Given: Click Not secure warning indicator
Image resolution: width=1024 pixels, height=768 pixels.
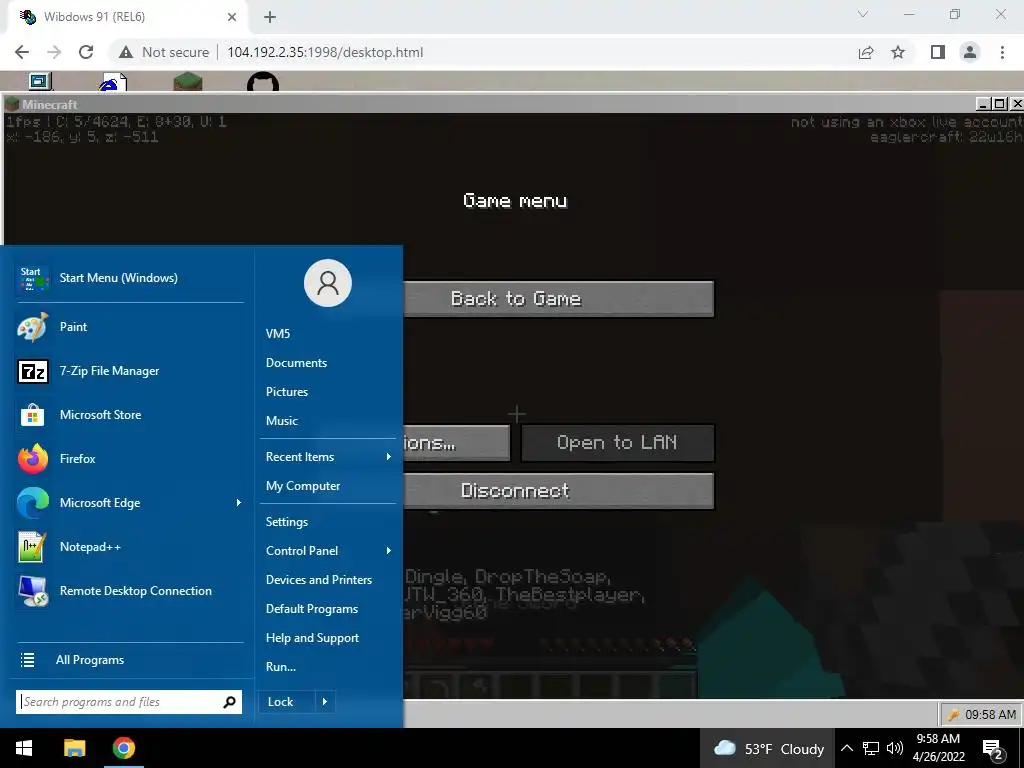Looking at the screenshot, I should click(x=164, y=52).
